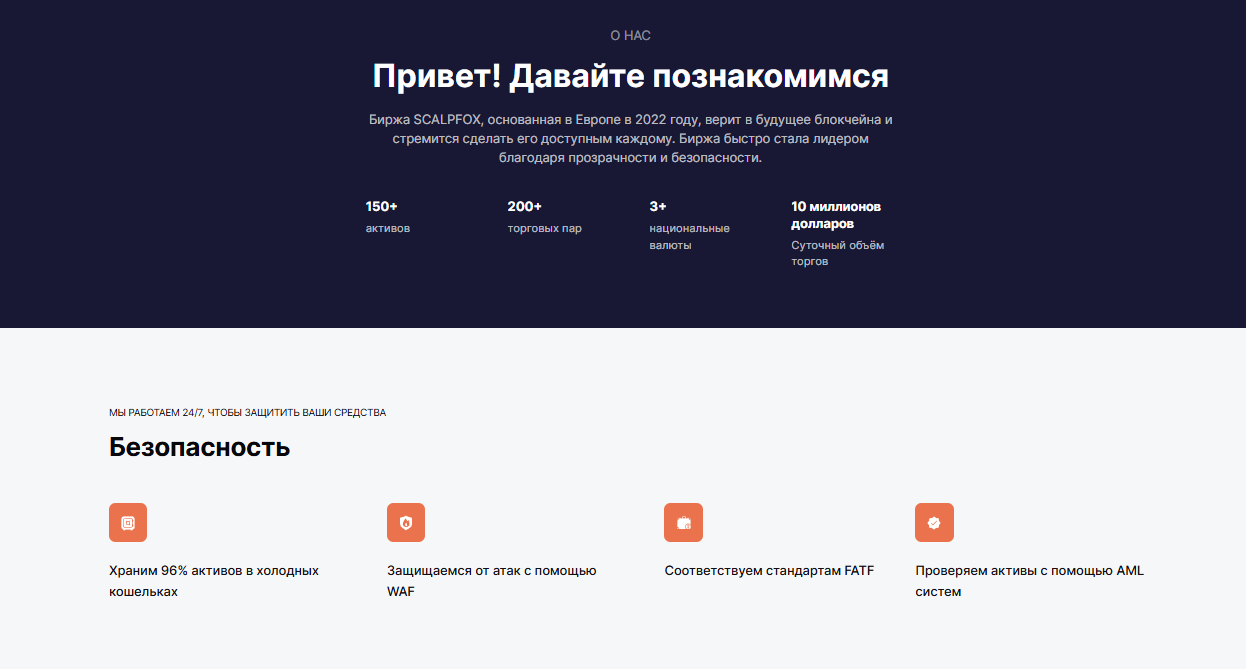Click the "Храним 96% активов в холодных кошельках" text

[214, 581]
